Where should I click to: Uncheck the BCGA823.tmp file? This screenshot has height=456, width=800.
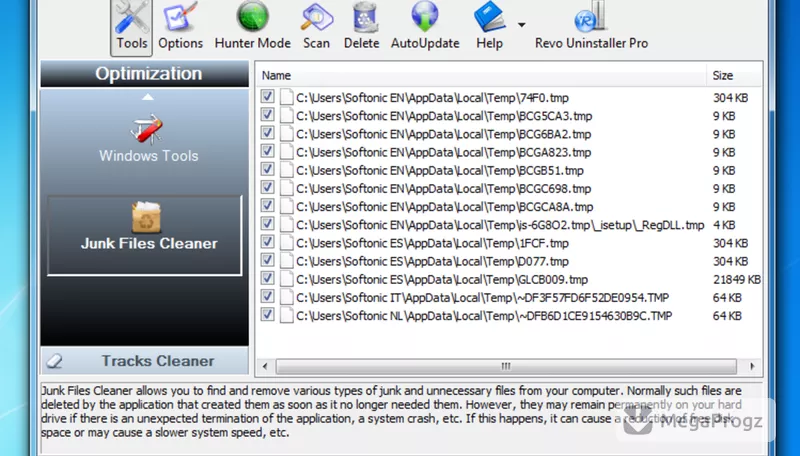point(267,151)
